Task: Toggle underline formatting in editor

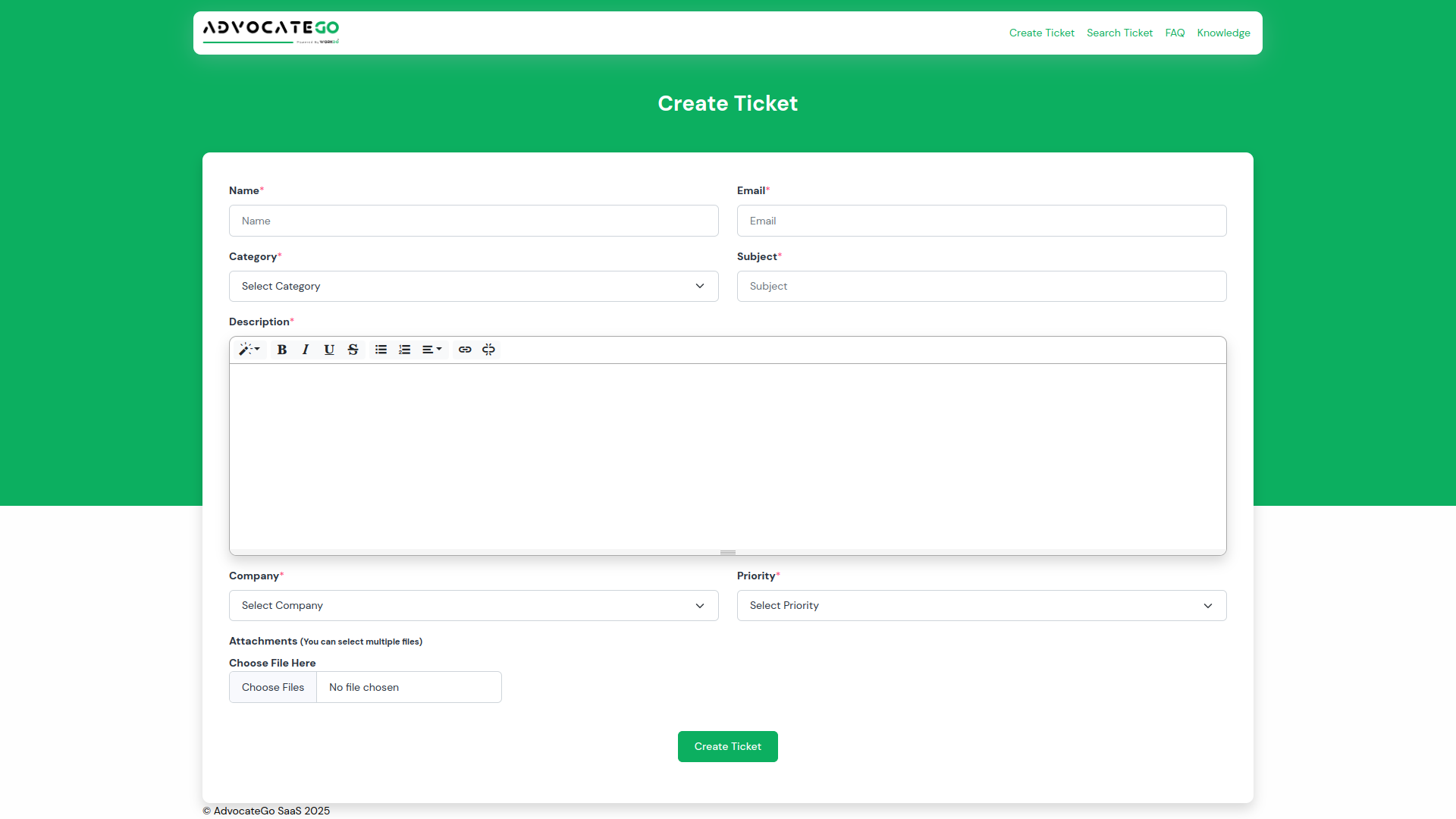Action: (x=329, y=350)
